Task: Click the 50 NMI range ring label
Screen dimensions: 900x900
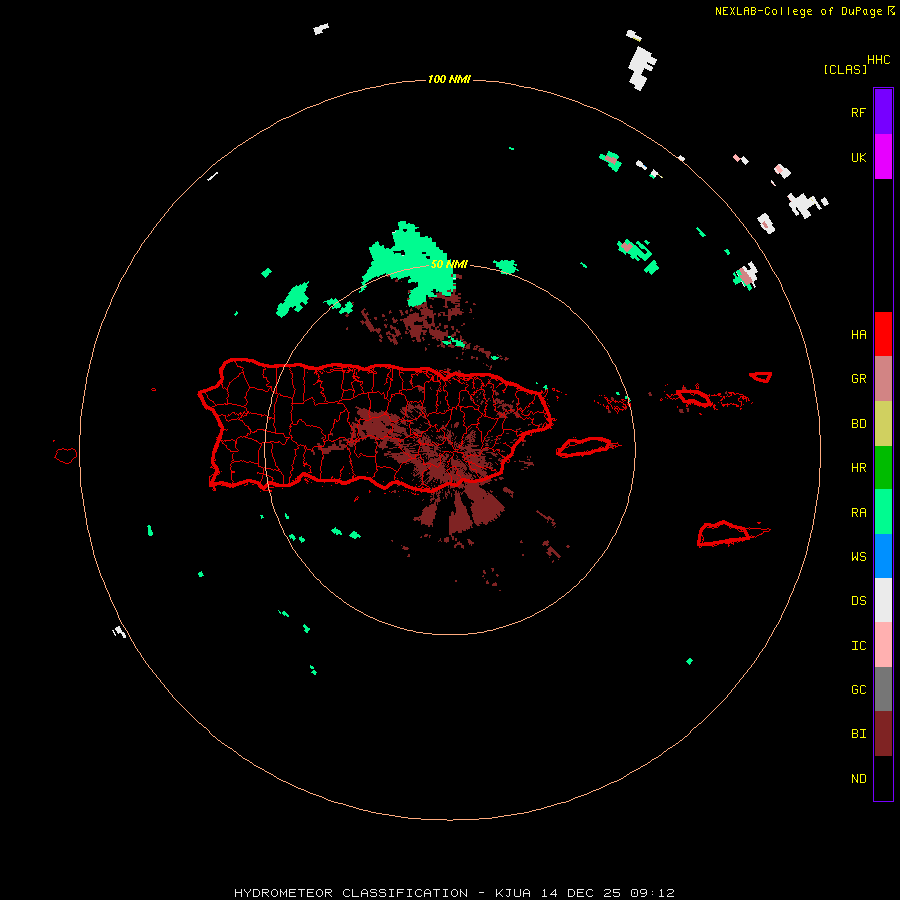Action: 449,265
